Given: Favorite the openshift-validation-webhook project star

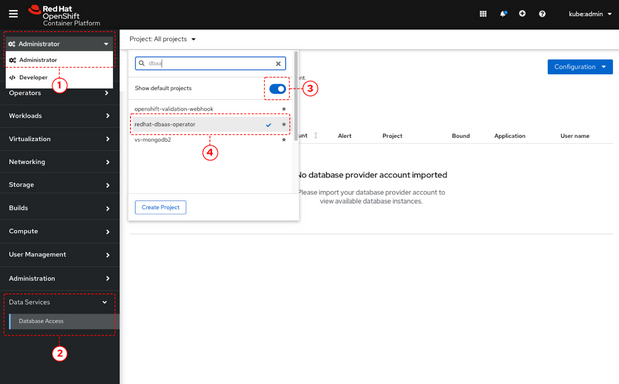Looking at the screenshot, I should point(283,109).
